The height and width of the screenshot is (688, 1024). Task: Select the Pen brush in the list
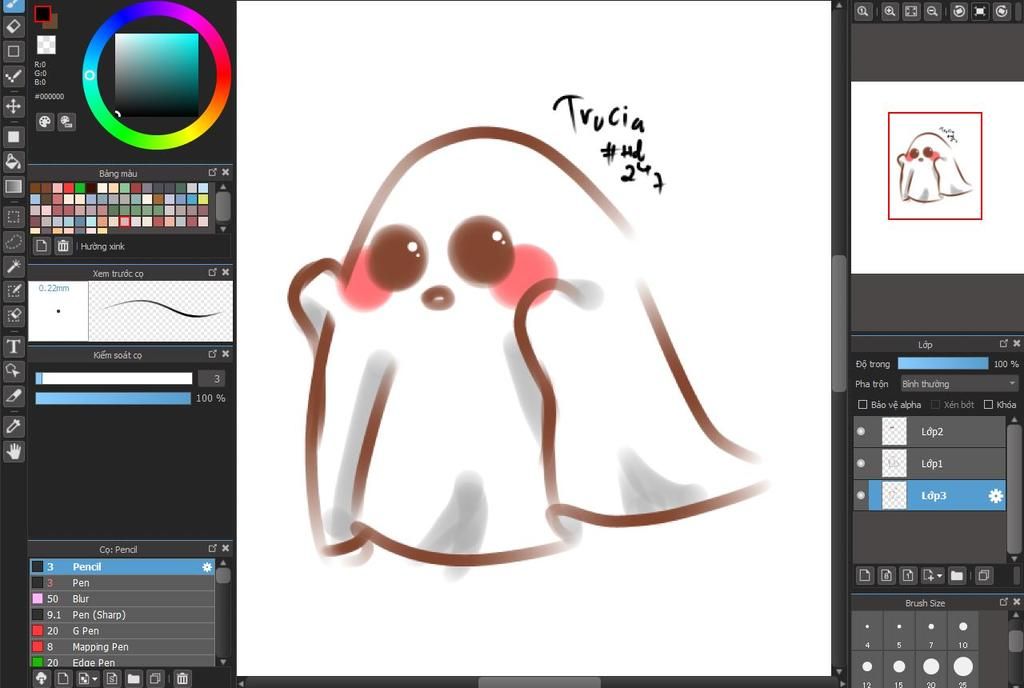(x=122, y=583)
